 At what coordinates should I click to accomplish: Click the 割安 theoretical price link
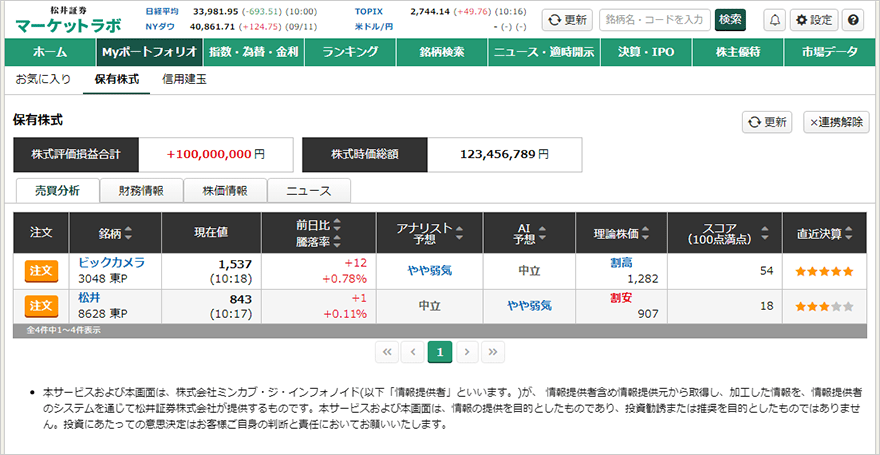click(621, 297)
